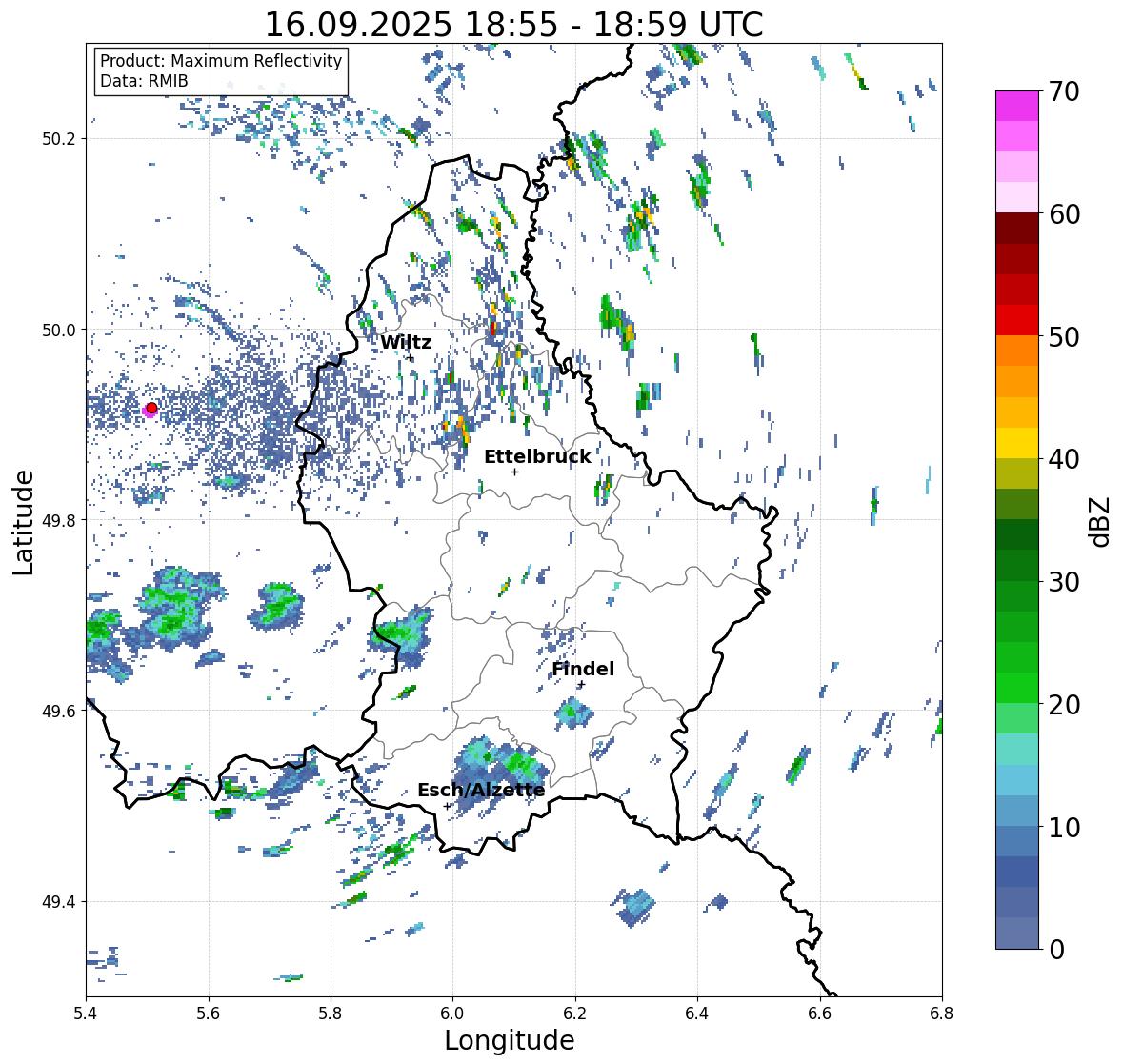The image size is (1123, 1064).
Task: Click the 10 value on the colorbar
Action: tap(1063, 827)
